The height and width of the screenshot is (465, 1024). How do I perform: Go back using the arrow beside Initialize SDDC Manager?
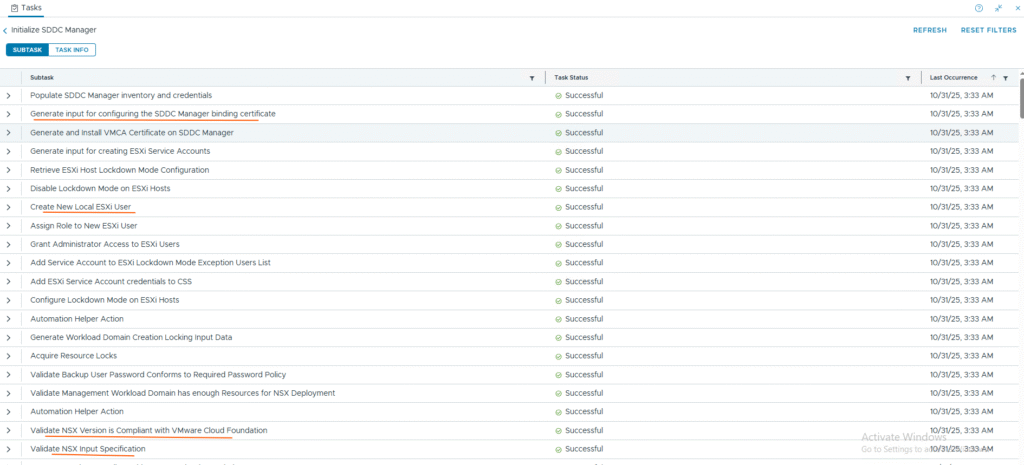[x=5, y=30]
